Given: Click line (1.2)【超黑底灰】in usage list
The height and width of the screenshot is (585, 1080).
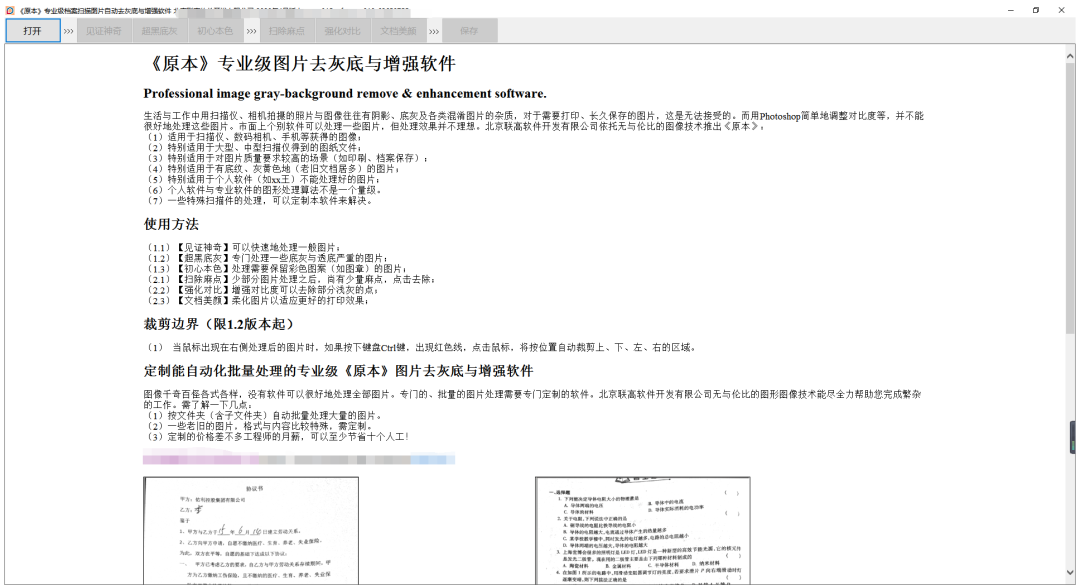Looking at the screenshot, I should (x=266, y=258).
